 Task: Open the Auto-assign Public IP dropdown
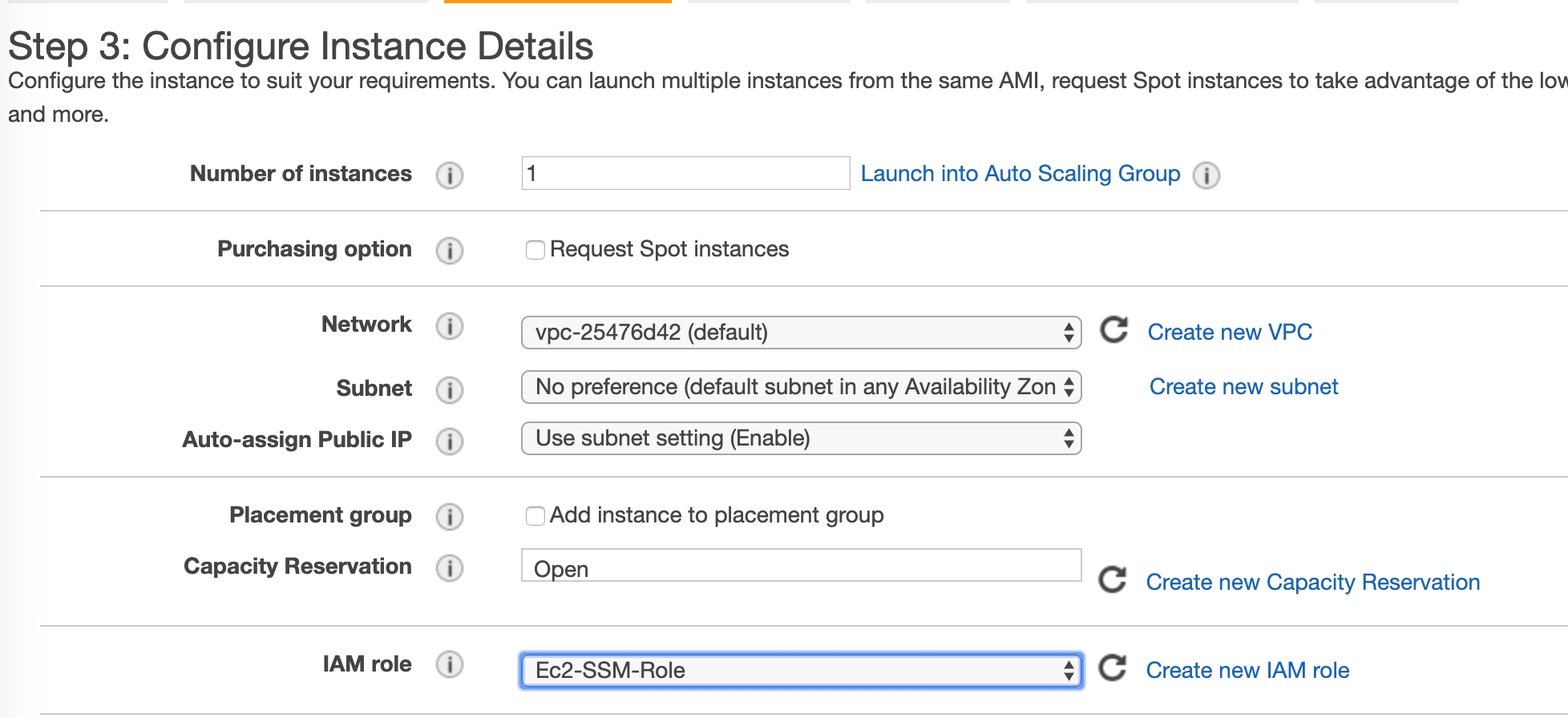(801, 438)
